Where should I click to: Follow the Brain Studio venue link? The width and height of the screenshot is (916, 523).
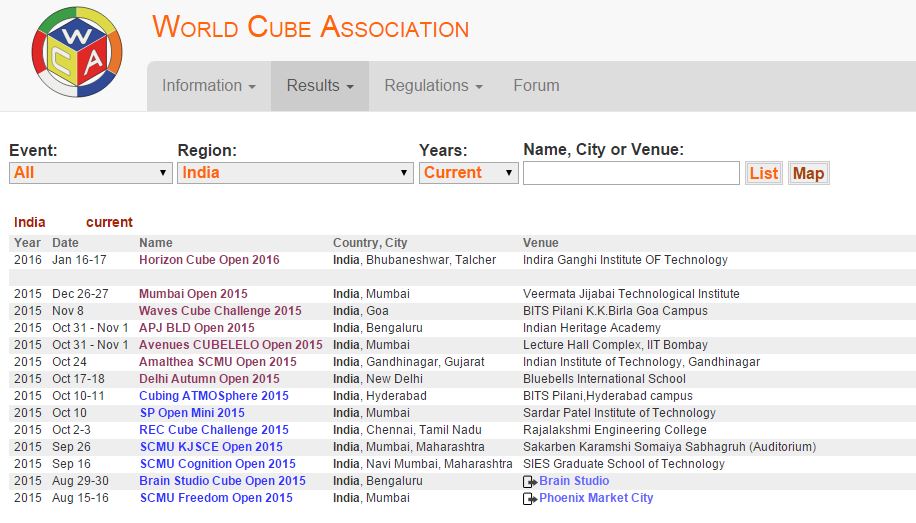click(x=574, y=480)
